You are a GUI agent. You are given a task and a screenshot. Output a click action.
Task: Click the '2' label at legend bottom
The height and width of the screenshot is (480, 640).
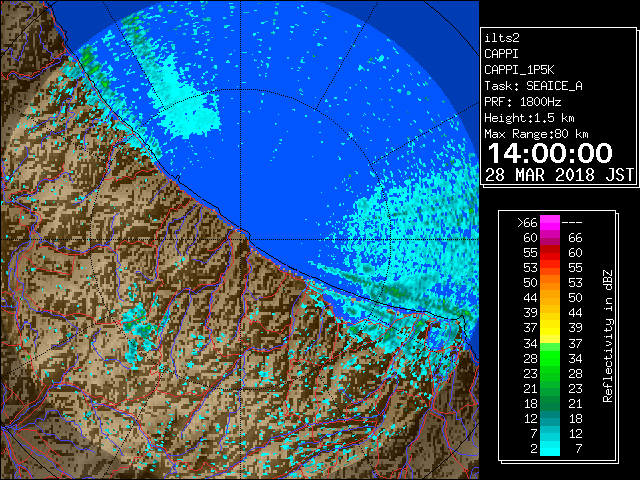pyautogui.click(x=534, y=449)
